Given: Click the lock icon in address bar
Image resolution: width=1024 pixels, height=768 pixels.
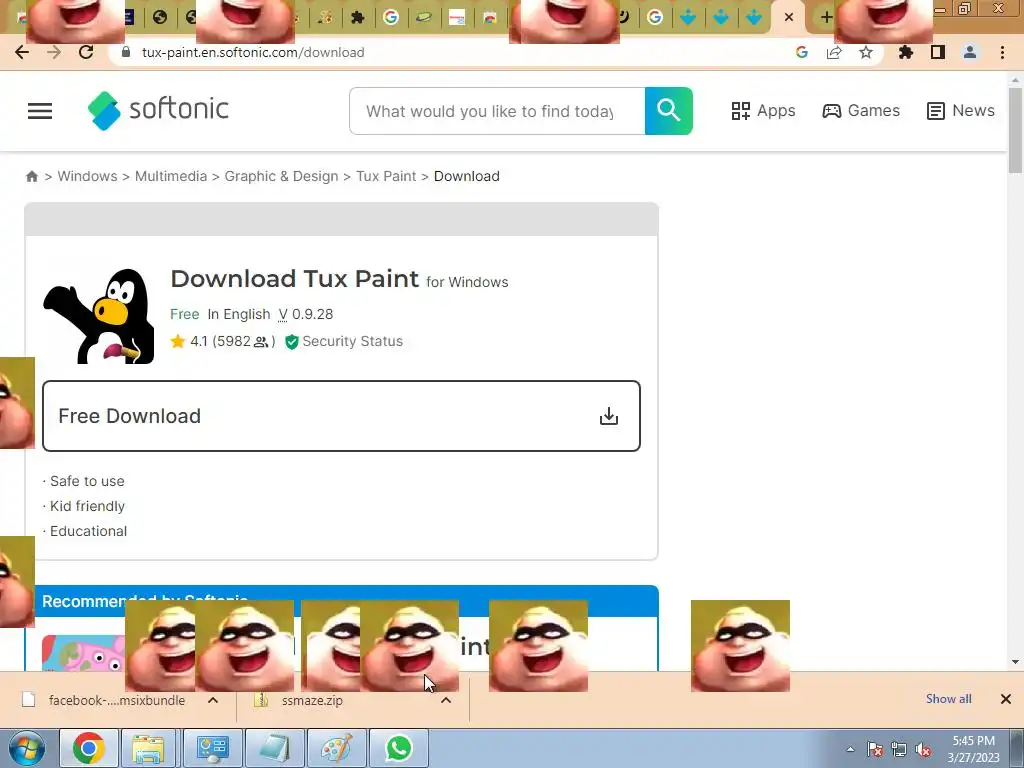Looking at the screenshot, I should (x=127, y=52).
